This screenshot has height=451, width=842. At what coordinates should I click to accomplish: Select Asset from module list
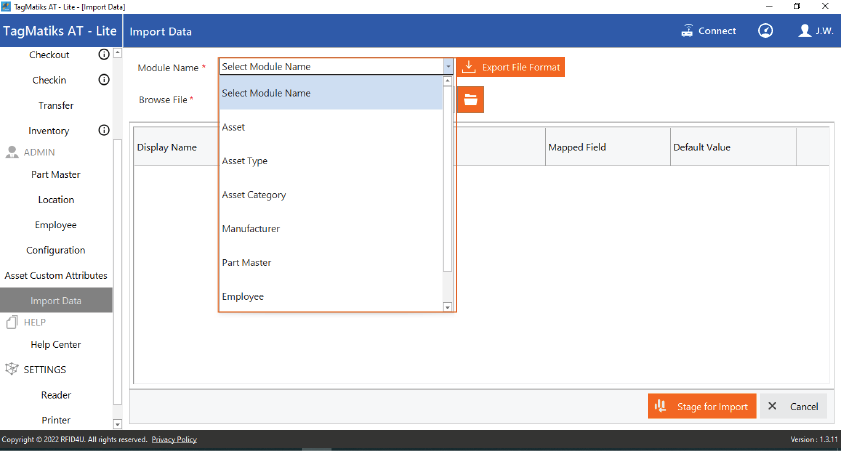(x=233, y=127)
